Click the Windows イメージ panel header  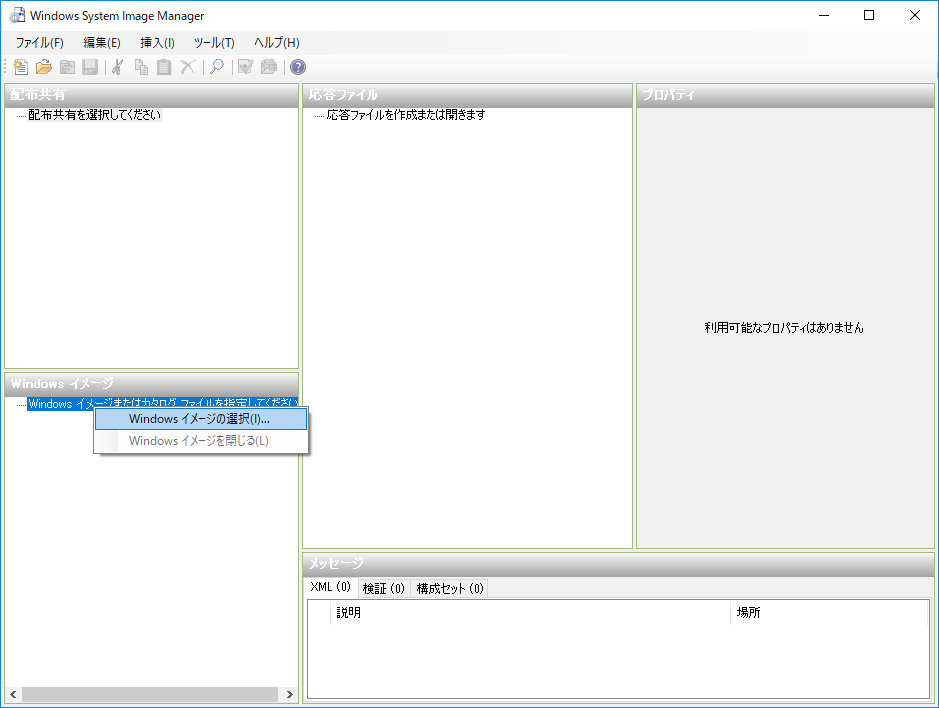(x=152, y=385)
